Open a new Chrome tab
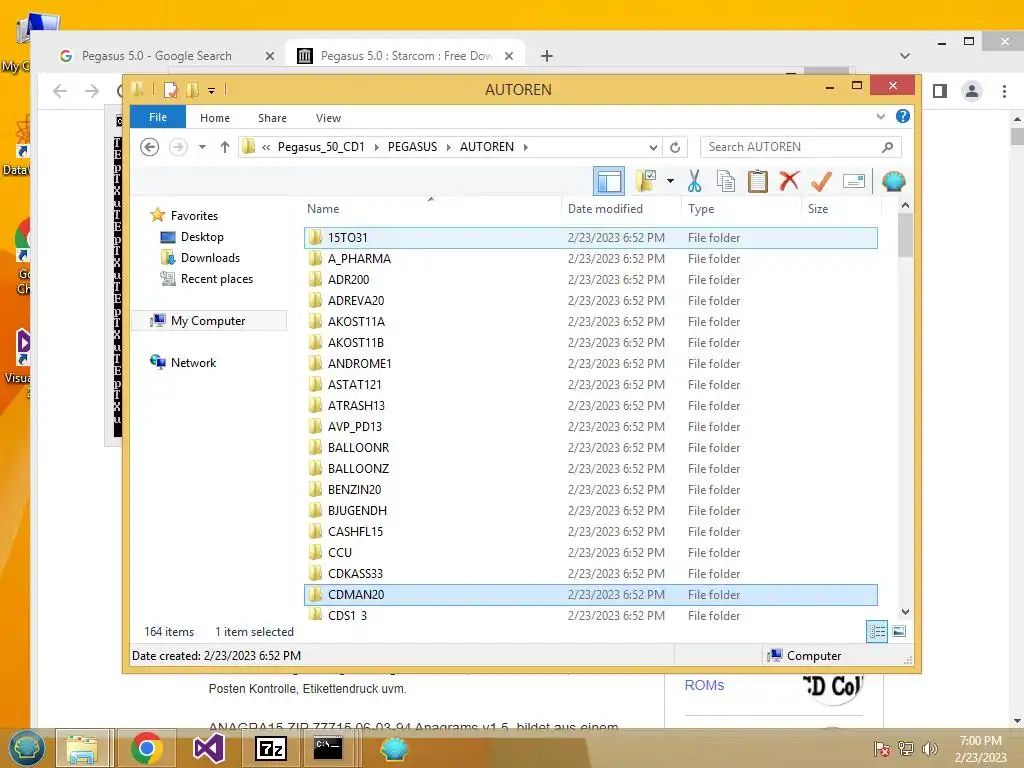Image resolution: width=1024 pixels, height=768 pixels. (x=547, y=56)
